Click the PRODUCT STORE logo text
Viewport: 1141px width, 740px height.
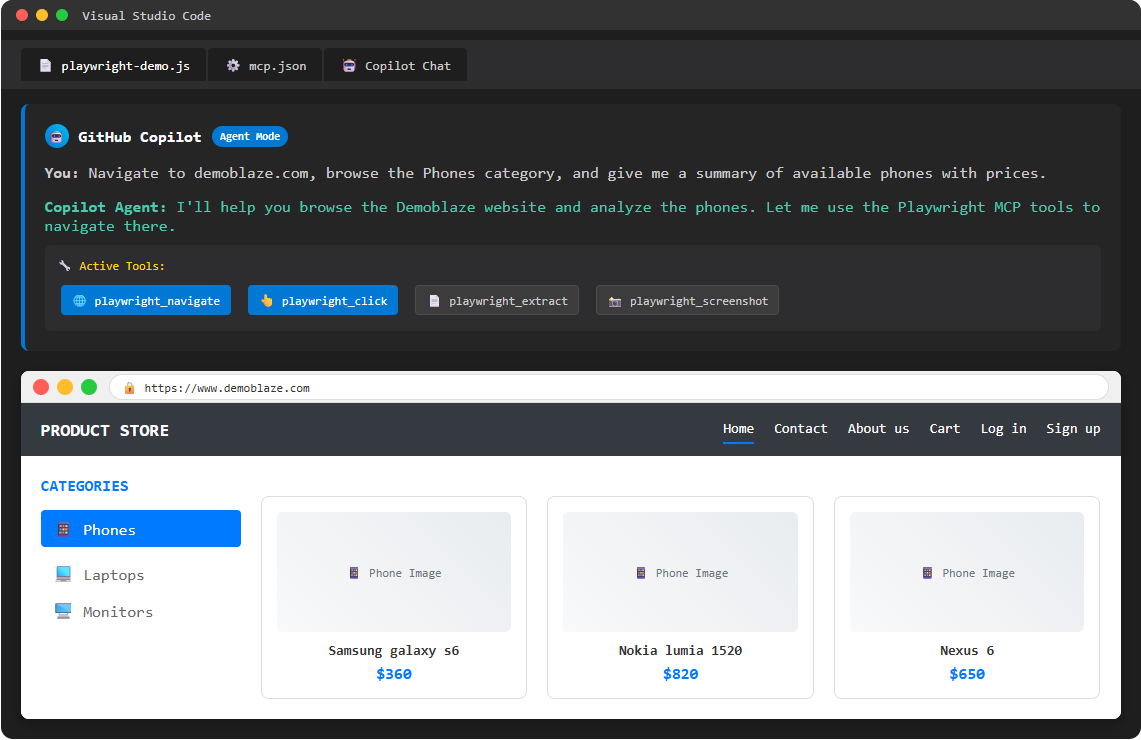(105, 430)
